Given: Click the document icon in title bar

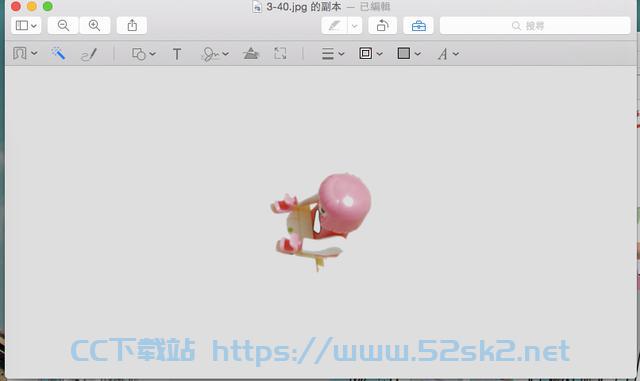Looking at the screenshot, I should (x=257, y=7).
